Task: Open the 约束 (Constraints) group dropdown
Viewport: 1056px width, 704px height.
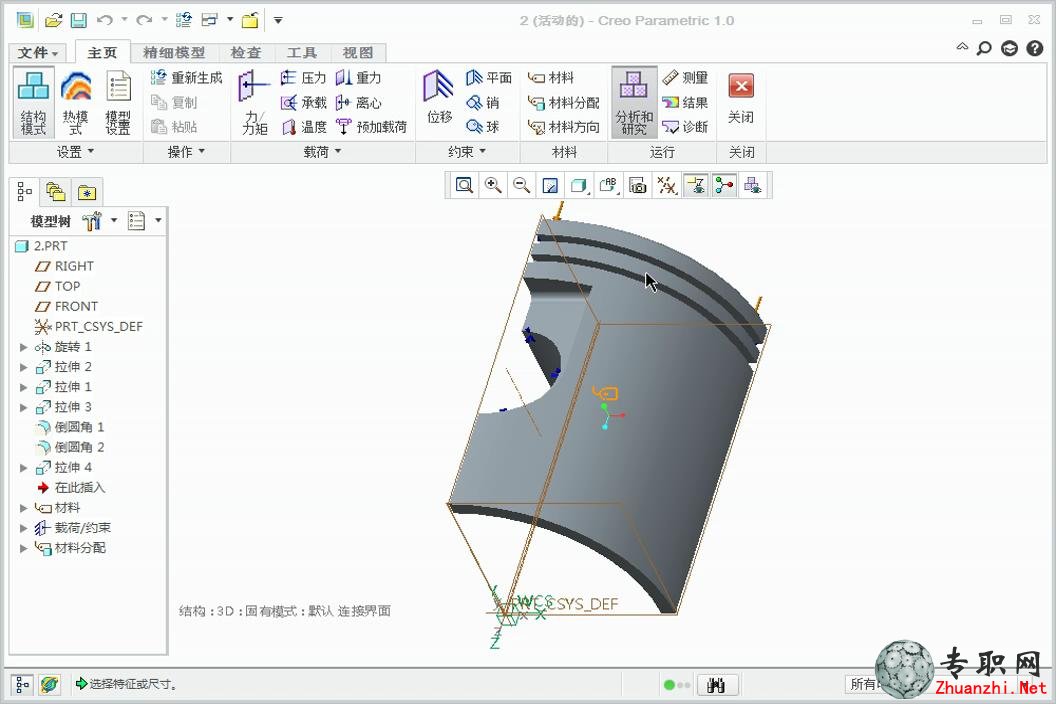Action: click(x=467, y=152)
